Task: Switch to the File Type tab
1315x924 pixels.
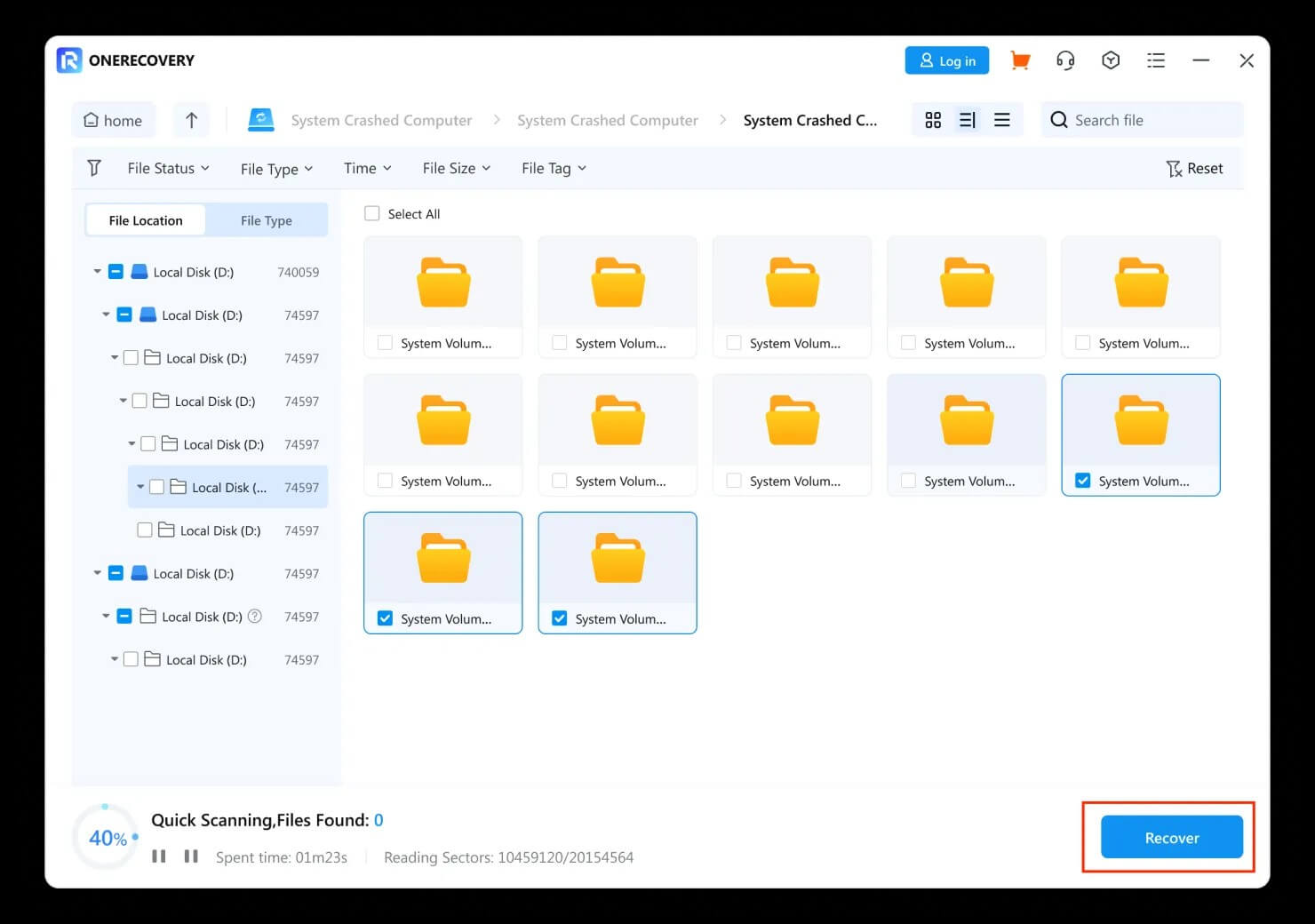Action: pyautogui.click(x=266, y=220)
